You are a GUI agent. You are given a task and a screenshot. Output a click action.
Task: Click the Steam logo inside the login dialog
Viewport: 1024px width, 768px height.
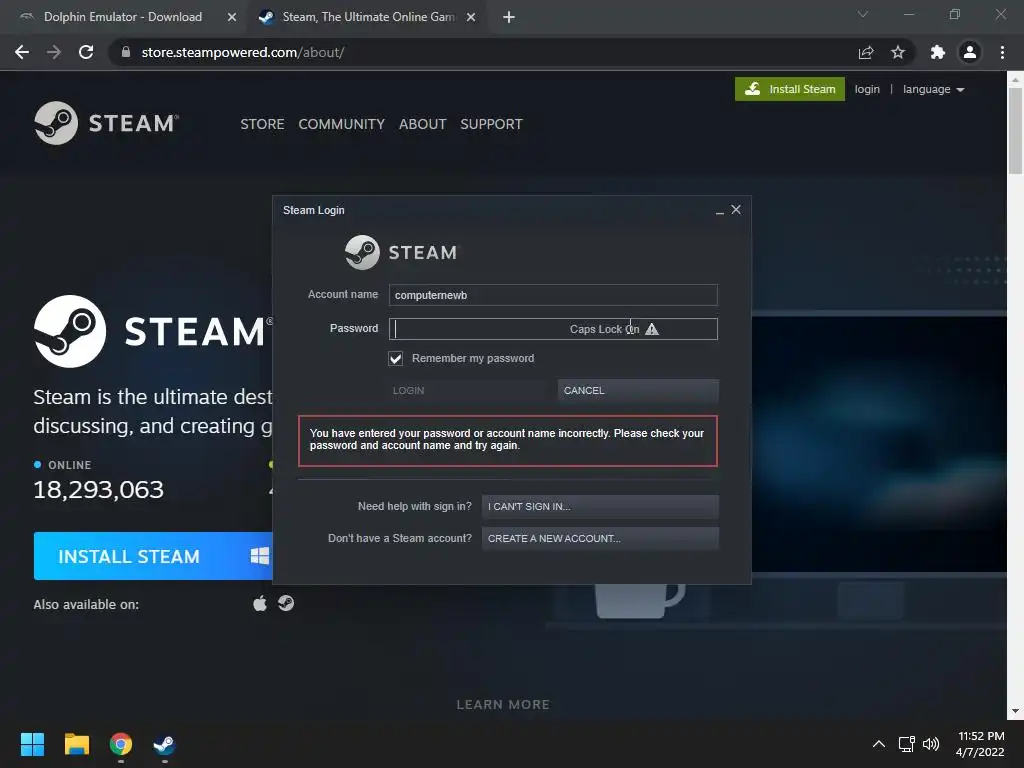pyautogui.click(x=402, y=252)
